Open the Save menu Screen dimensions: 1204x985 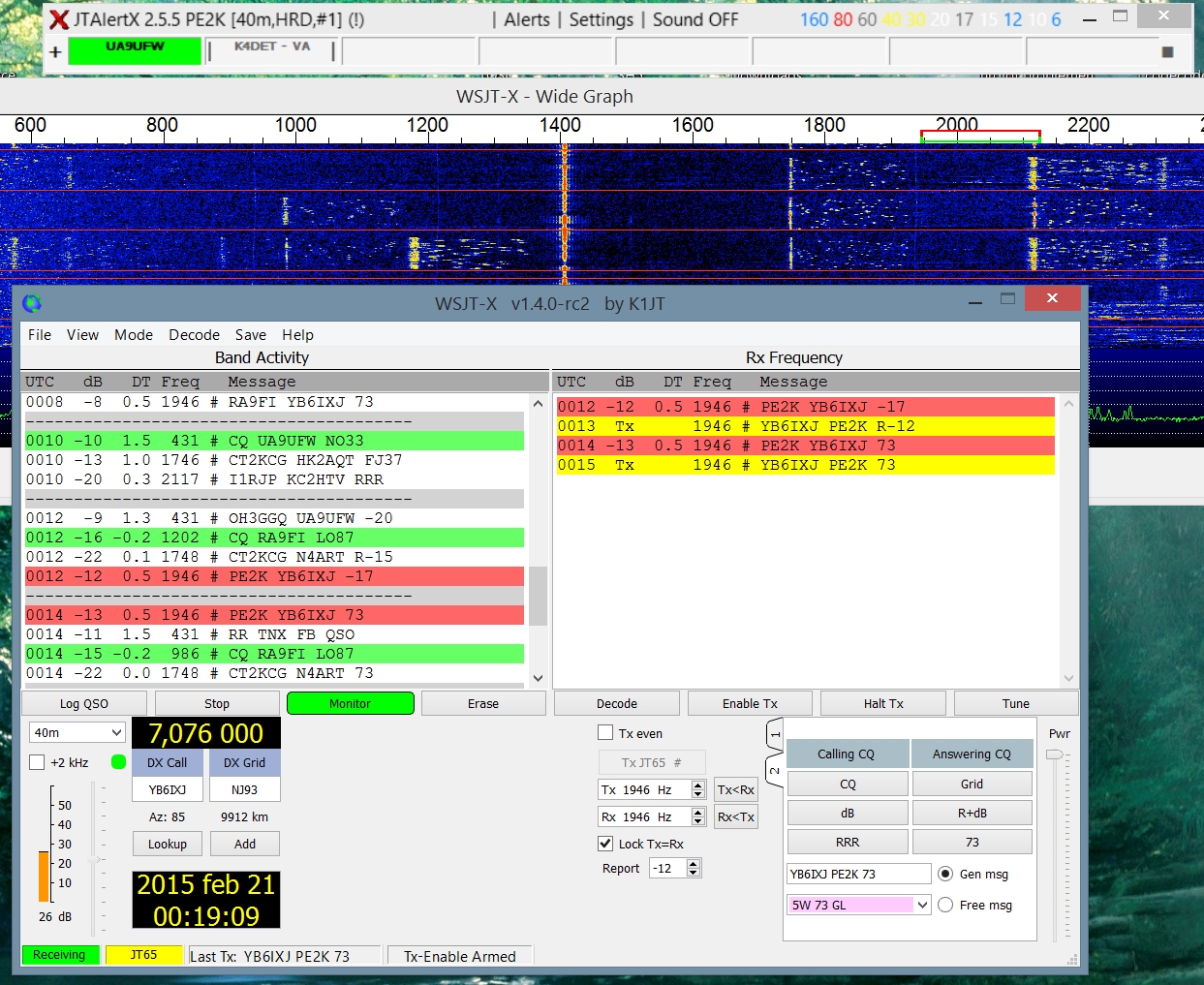click(x=251, y=334)
